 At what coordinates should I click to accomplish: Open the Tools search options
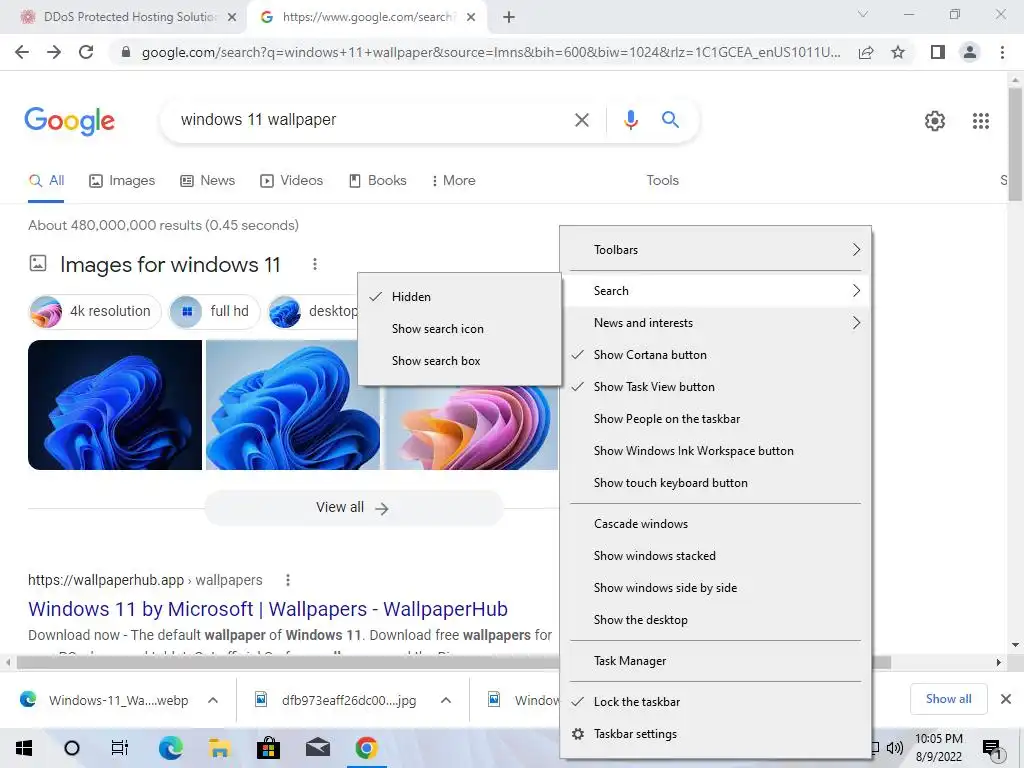[662, 180]
